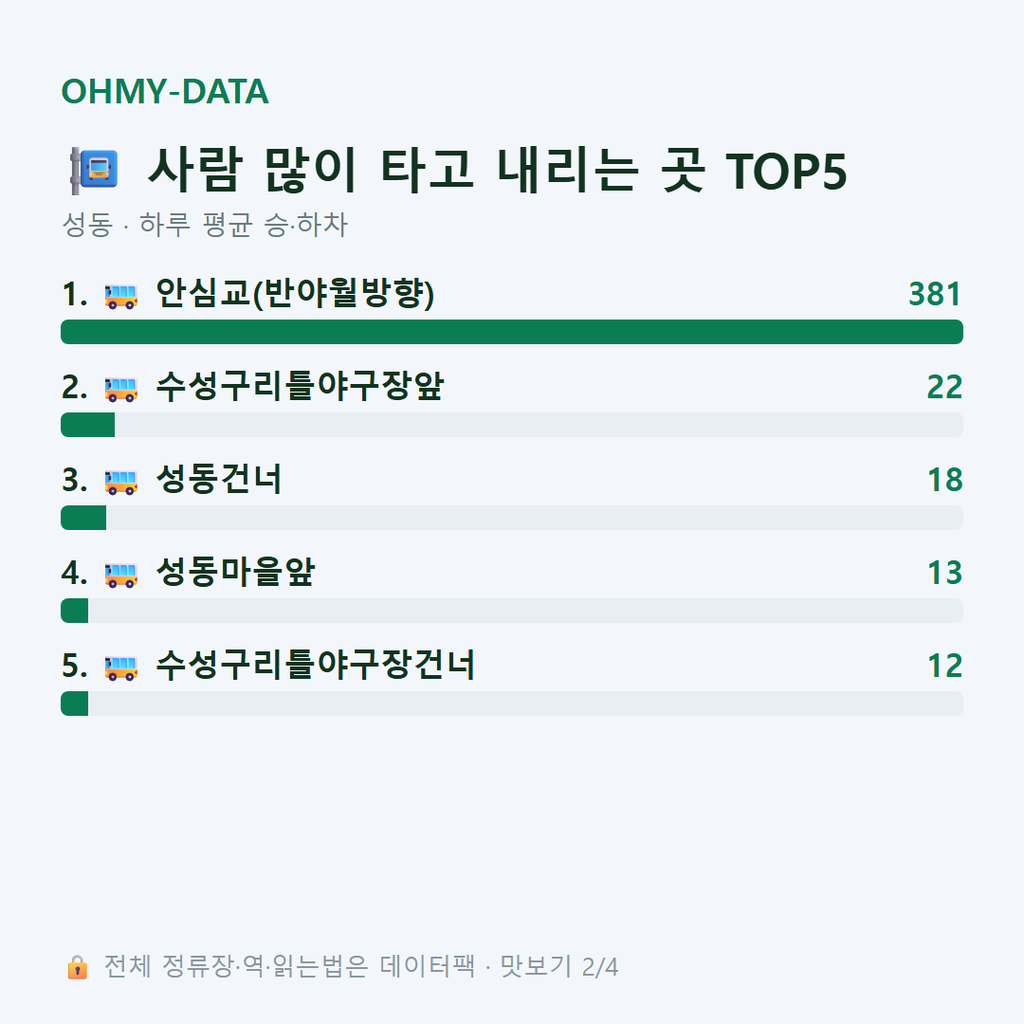Click the bus stop sign icon in title

[x=94, y=170]
